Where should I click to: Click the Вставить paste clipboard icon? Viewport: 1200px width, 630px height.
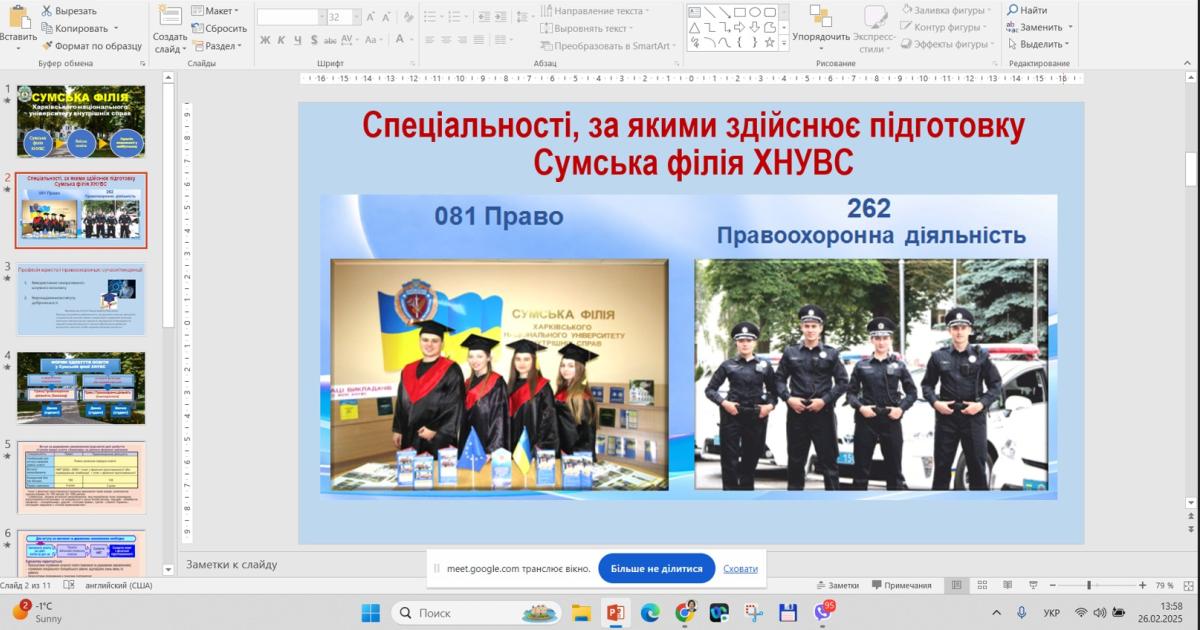pyautogui.click(x=18, y=16)
